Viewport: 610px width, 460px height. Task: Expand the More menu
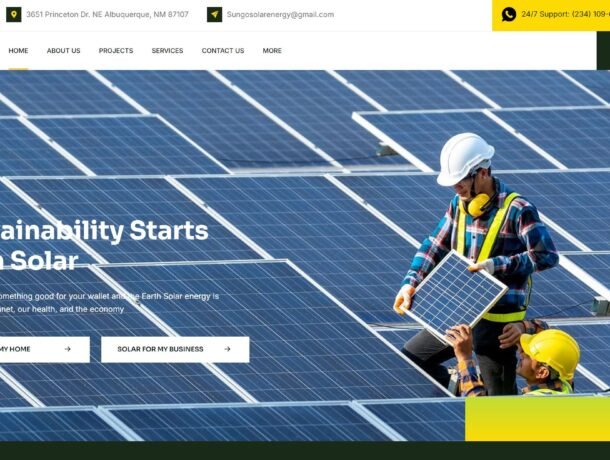click(x=272, y=51)
